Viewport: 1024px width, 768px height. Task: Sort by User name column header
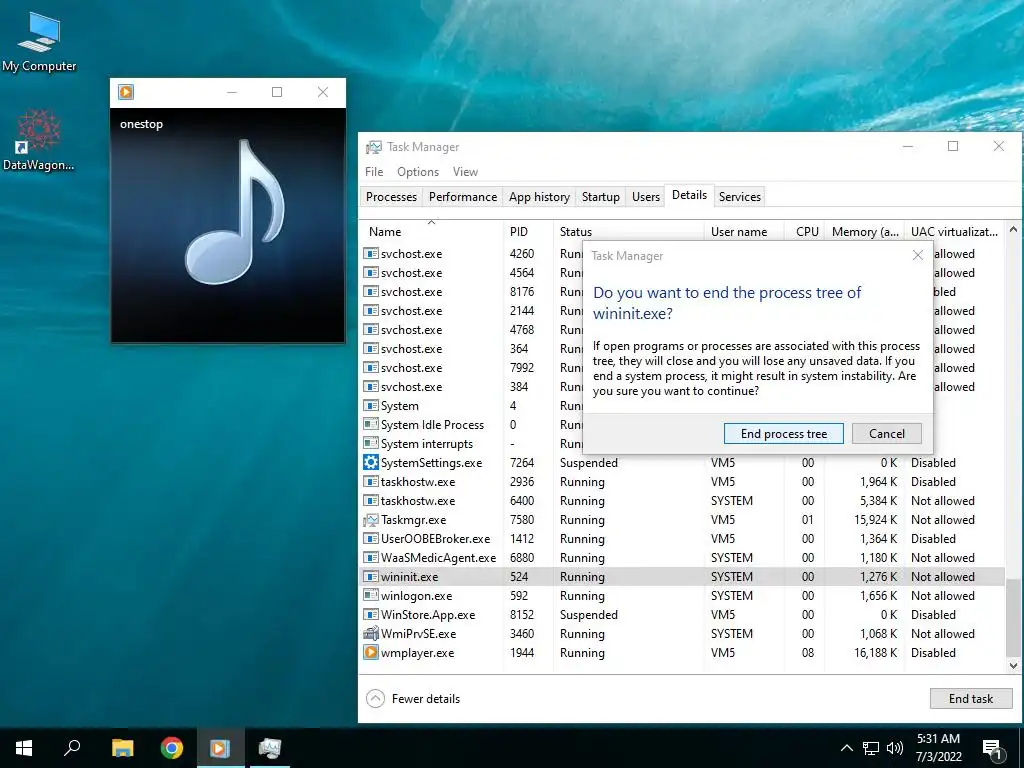click(x=744, y=231)
